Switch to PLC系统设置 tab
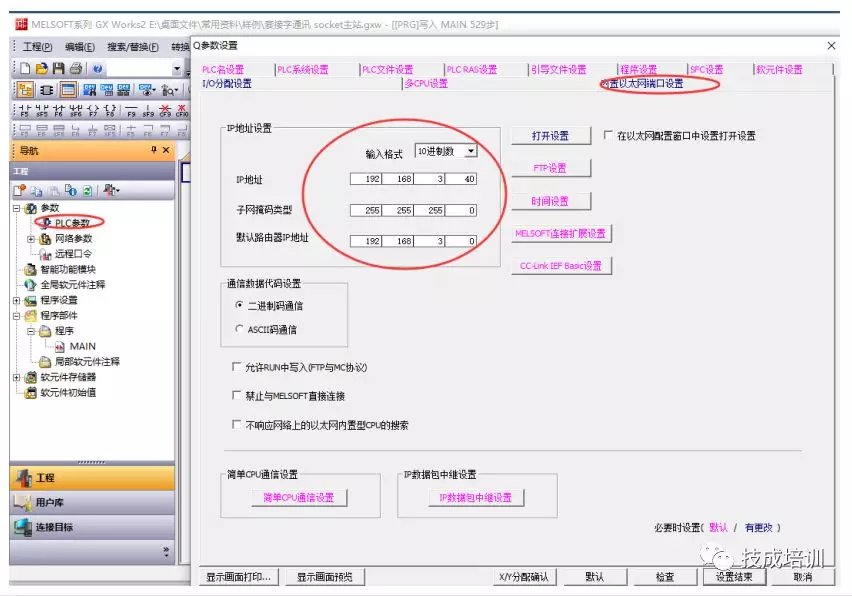 [x=302, y=69]
